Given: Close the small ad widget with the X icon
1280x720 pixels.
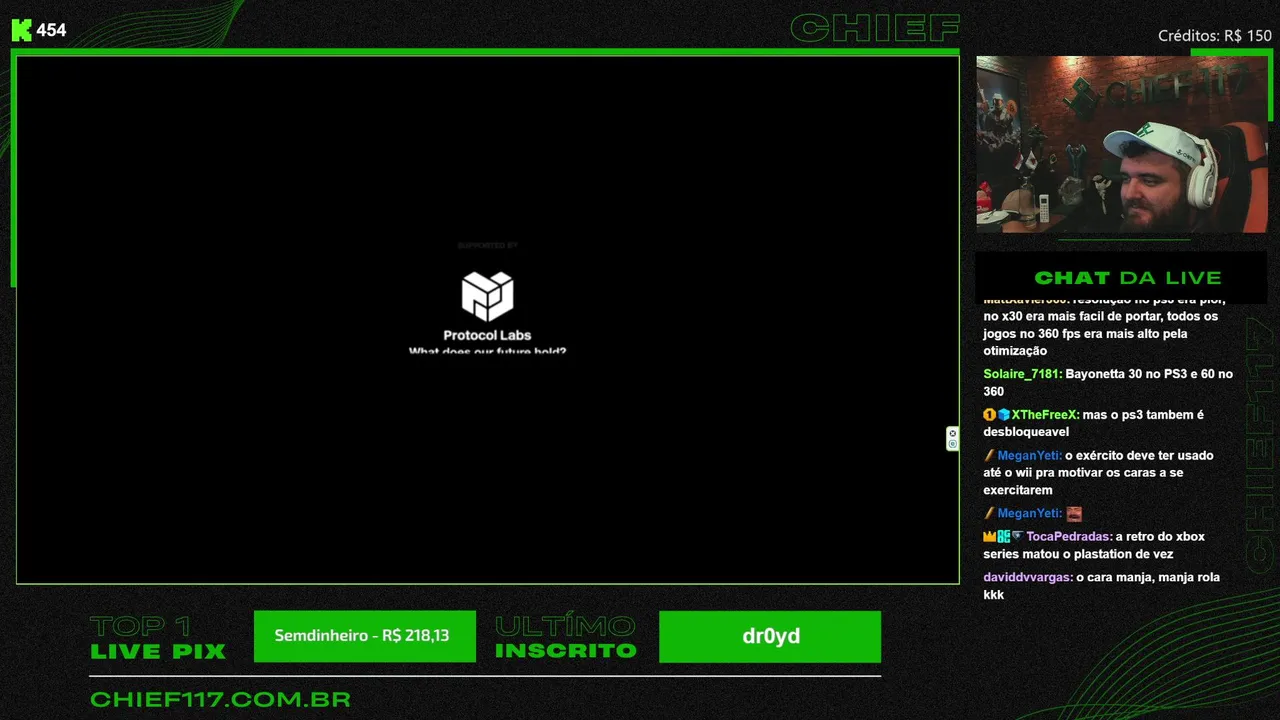Looking at the screenshot, I should (x=952, y=433).
